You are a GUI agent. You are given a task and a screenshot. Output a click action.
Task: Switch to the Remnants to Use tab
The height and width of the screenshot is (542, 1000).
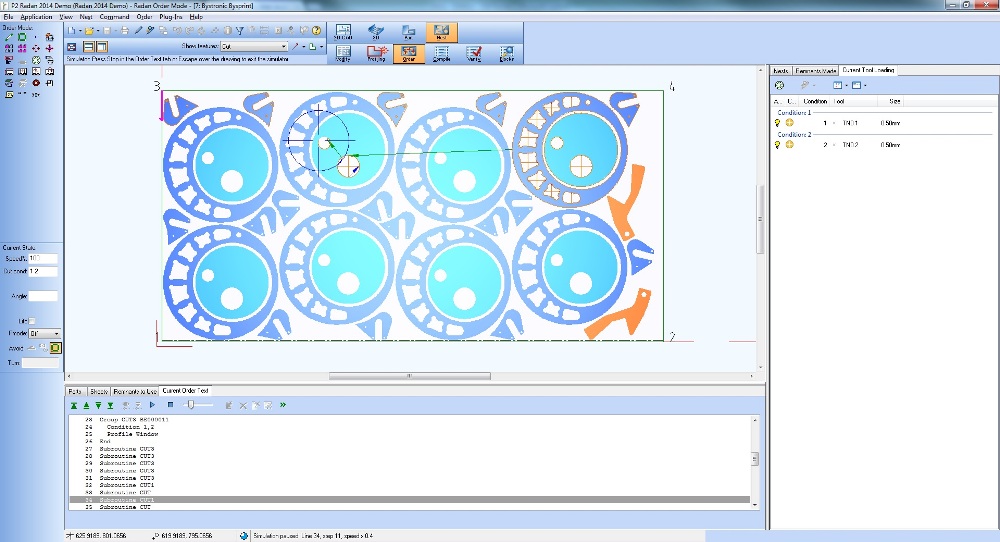click(133, 390)
